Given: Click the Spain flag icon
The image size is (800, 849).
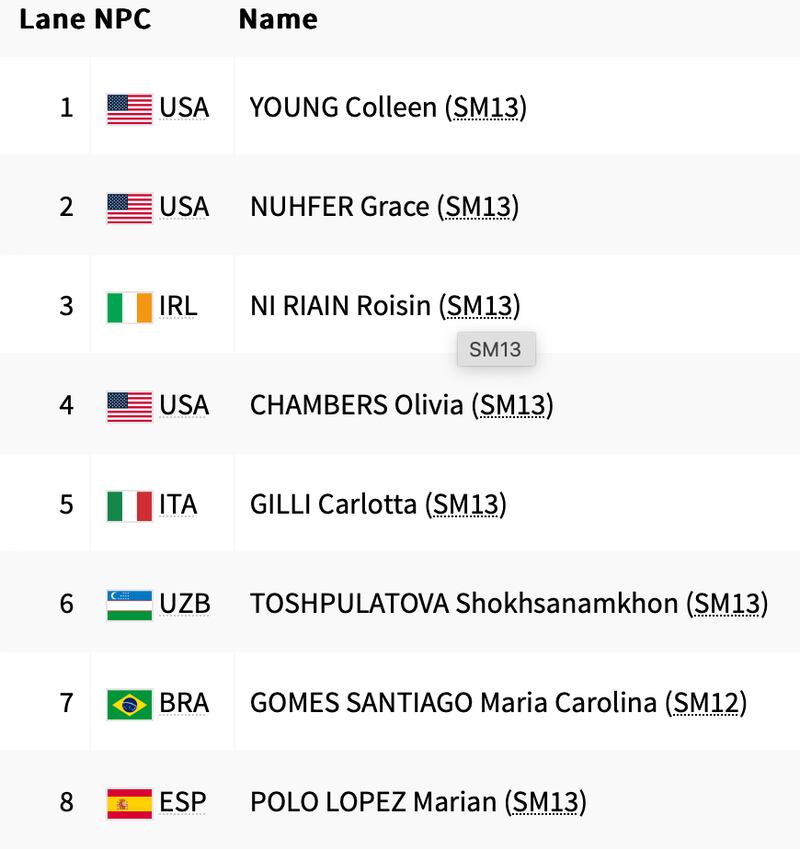Looking at the screenshot, I should click(x=129, y=804).
